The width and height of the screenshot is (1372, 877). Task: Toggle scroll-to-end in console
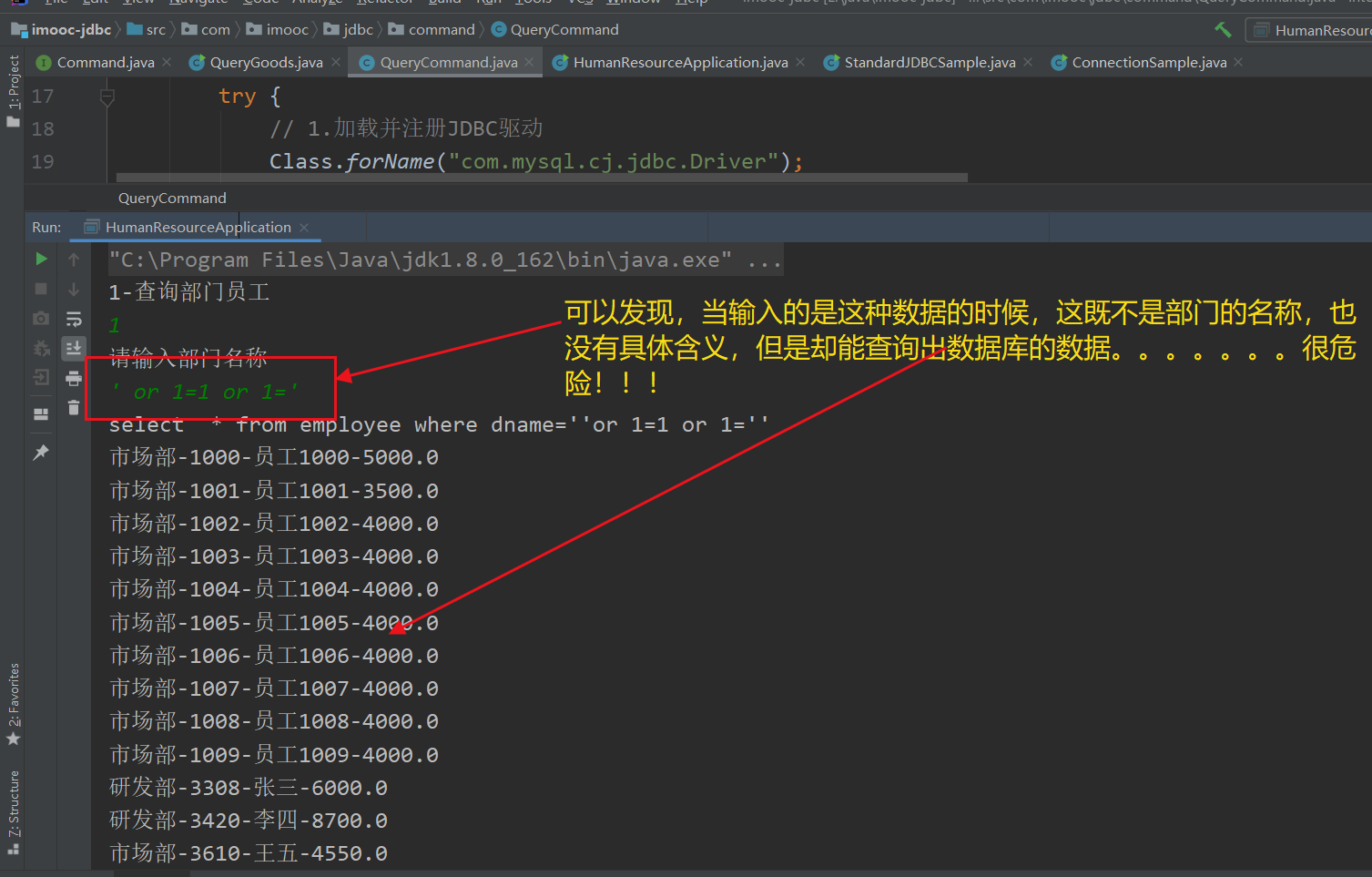(x=74, y=348)
